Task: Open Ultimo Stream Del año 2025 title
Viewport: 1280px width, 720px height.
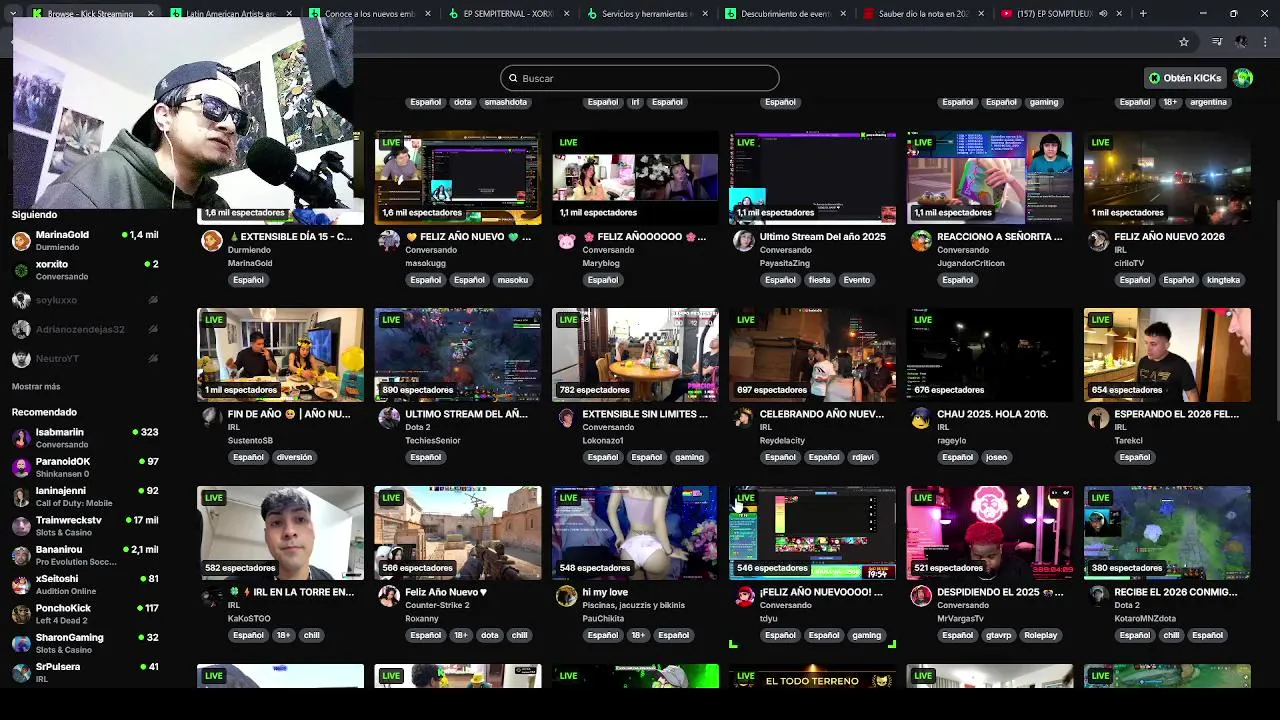Action: click(x=822, y=237)
